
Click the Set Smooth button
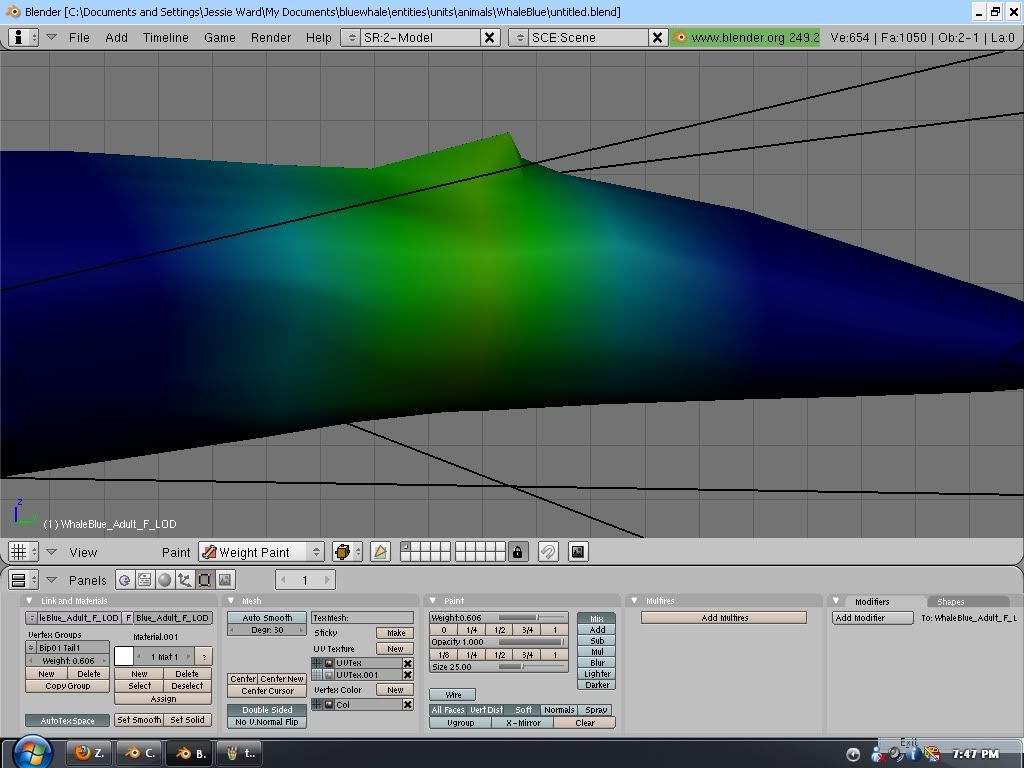click(139, 720)
